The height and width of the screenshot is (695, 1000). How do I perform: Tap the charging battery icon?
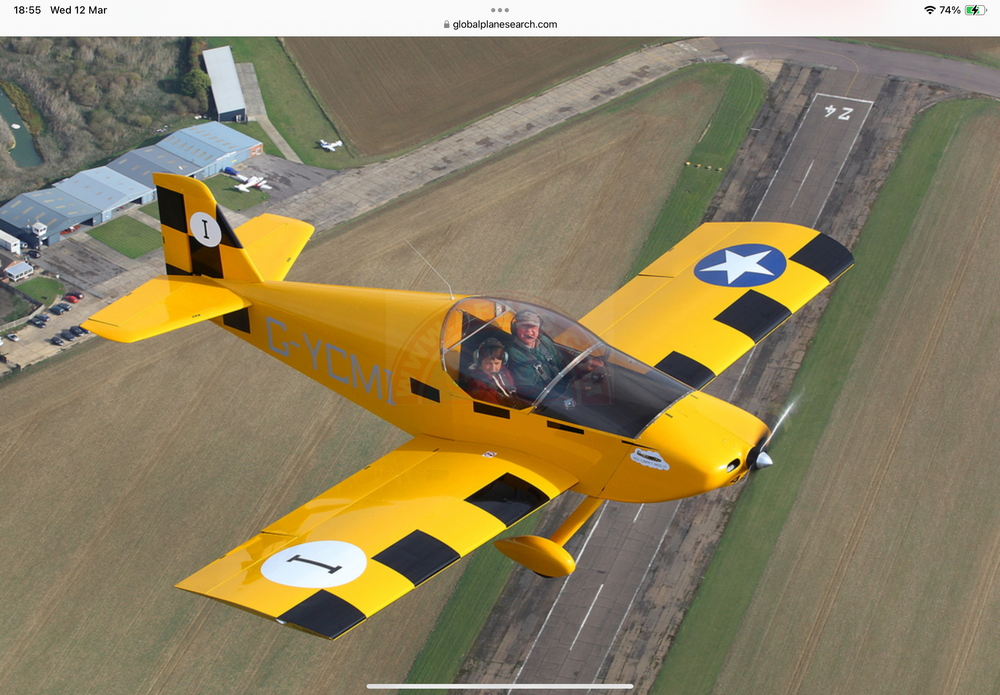pos(975,10)
